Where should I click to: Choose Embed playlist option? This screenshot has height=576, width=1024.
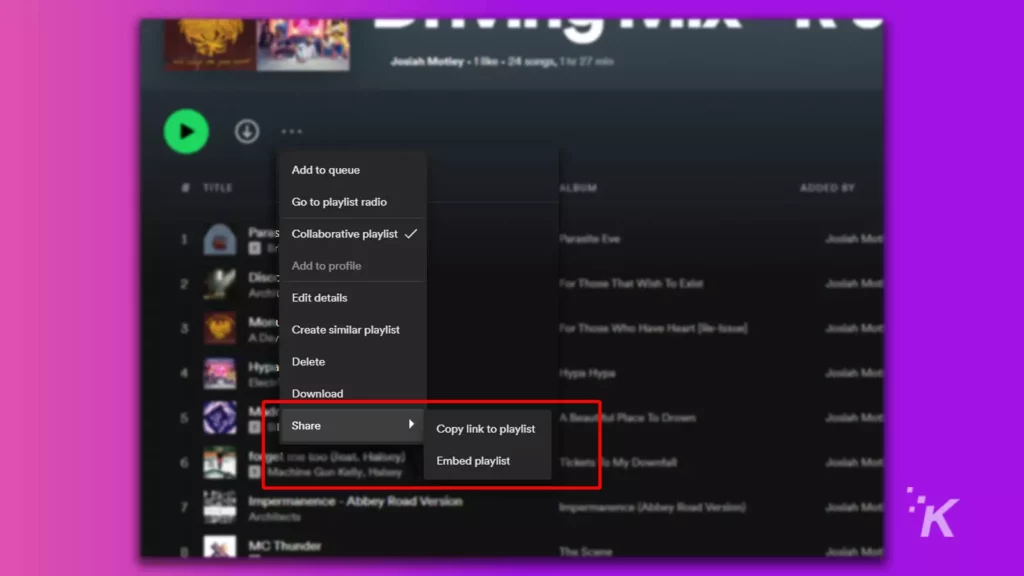[x=475, y=460]
